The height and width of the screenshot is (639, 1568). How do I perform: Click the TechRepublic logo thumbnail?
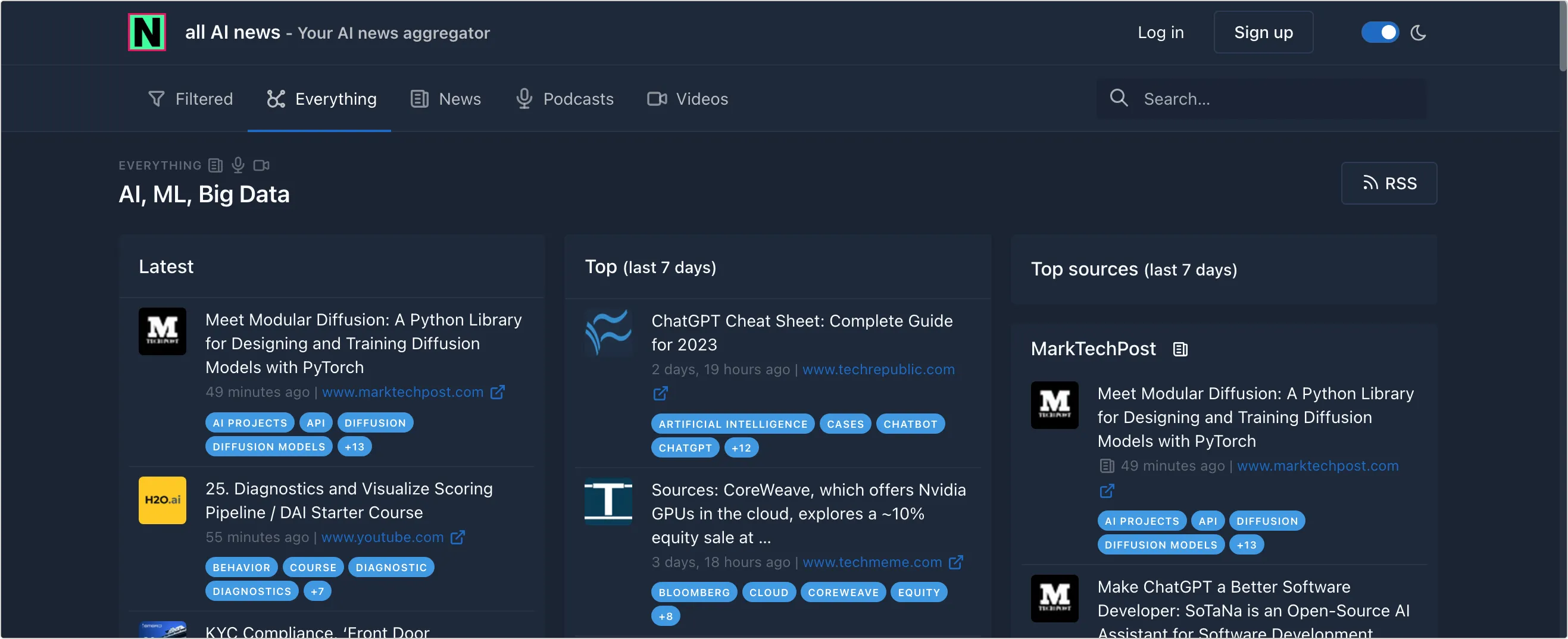tap(609, 332)
